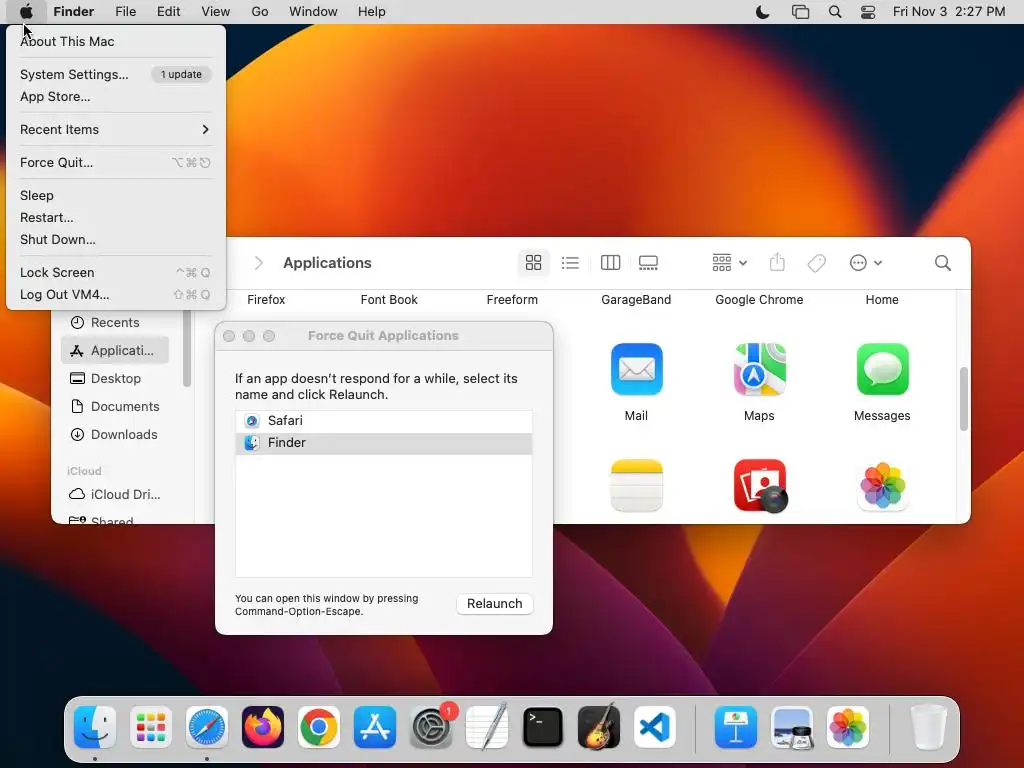This screenshot has width=1024, height=768.
Task: Toggle Focus moon icon in menu bar
Action: point(762,12)
